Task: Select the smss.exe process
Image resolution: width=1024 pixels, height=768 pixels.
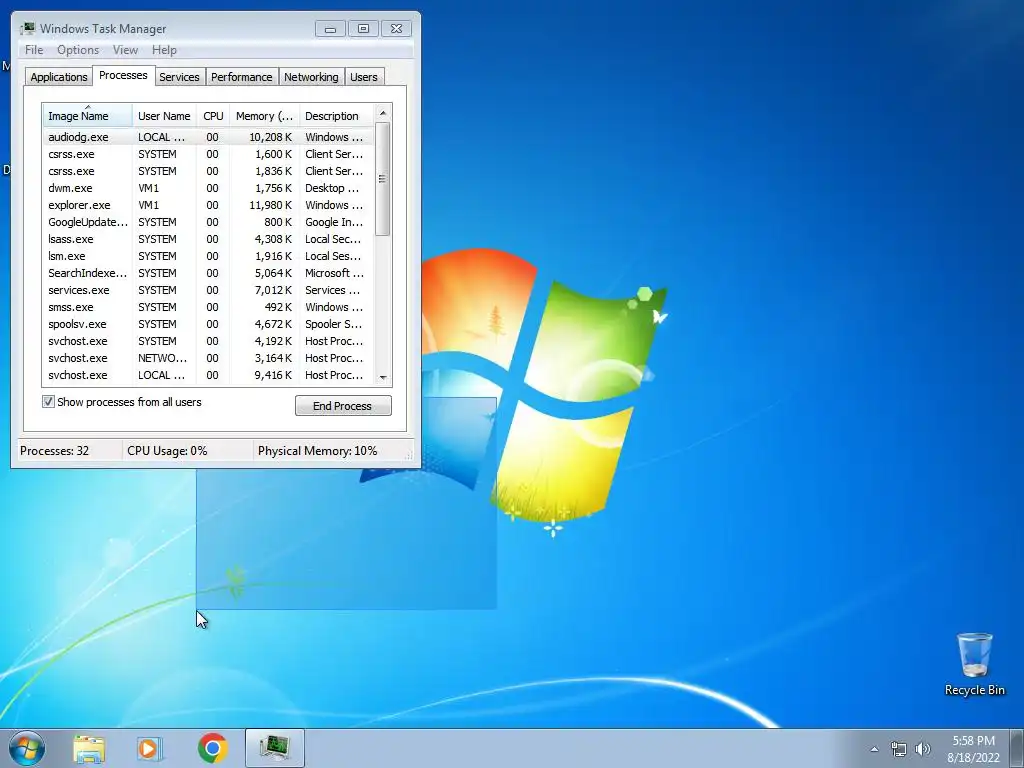Action: pyautogui.click(x=208, y=307)
